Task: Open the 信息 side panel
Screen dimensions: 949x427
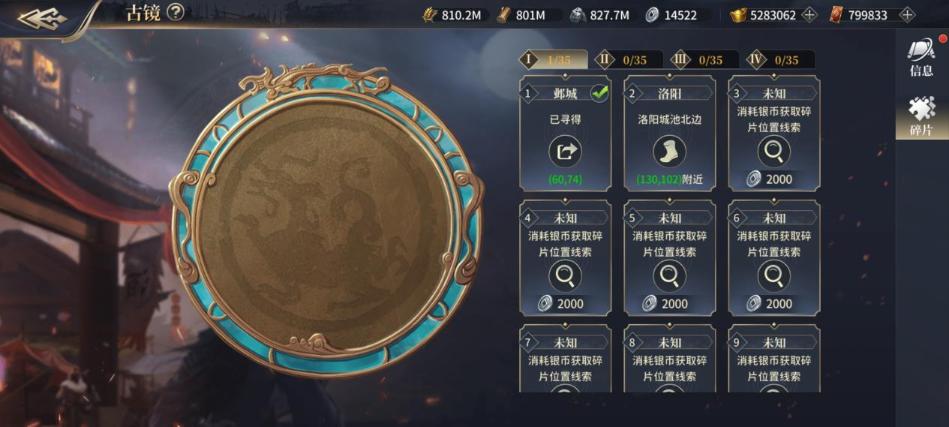Action: (921, 58)
